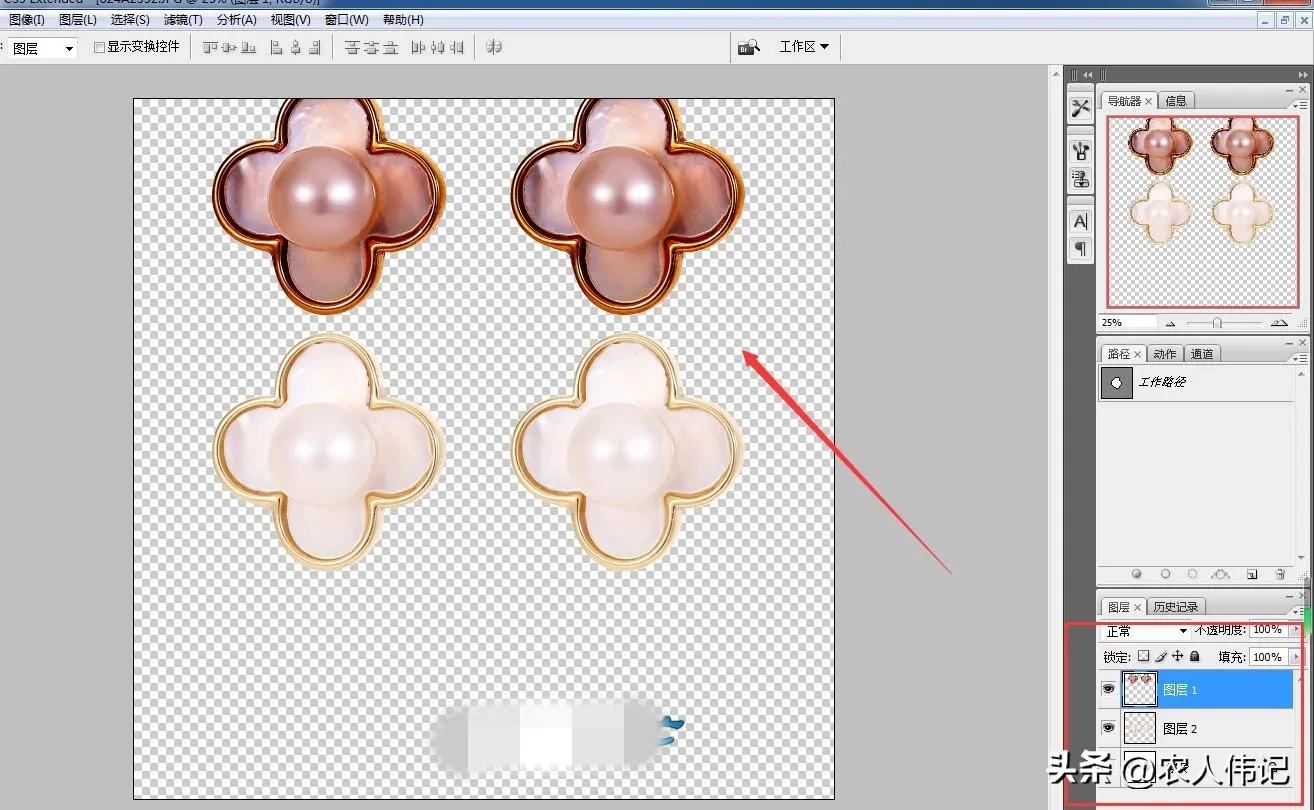Image resolution: width=1314 pixels, height=810 pixels.
Task: Click the 填充 100% value field
Action: coord(1268,657)
